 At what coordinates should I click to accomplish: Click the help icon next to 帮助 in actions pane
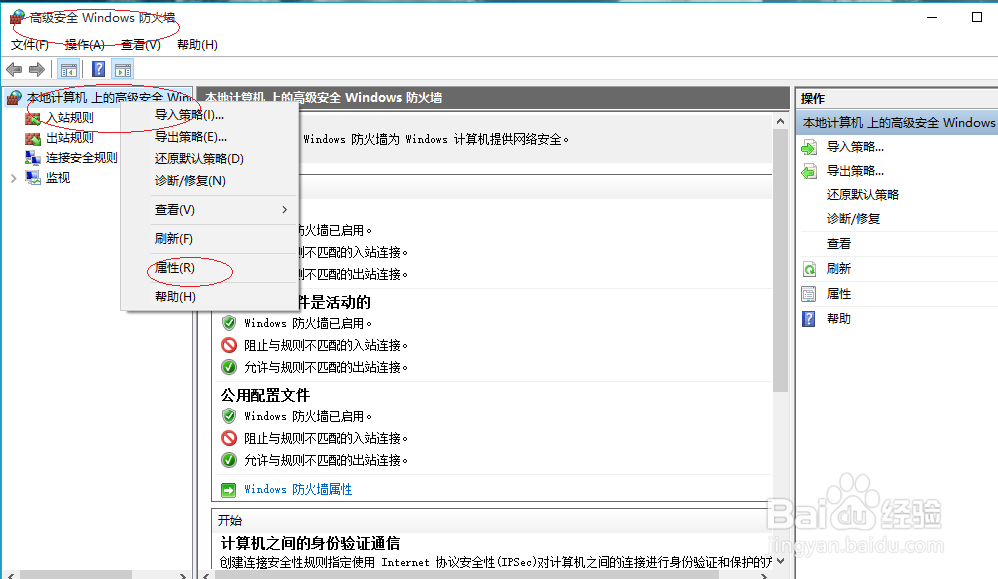click(809, 319)
